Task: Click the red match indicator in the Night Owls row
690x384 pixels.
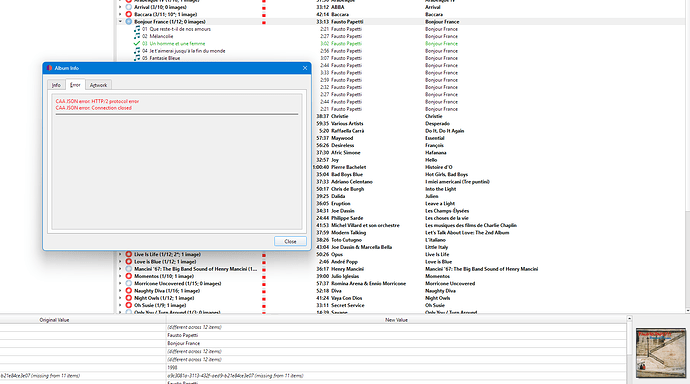Action: point(264,298)
